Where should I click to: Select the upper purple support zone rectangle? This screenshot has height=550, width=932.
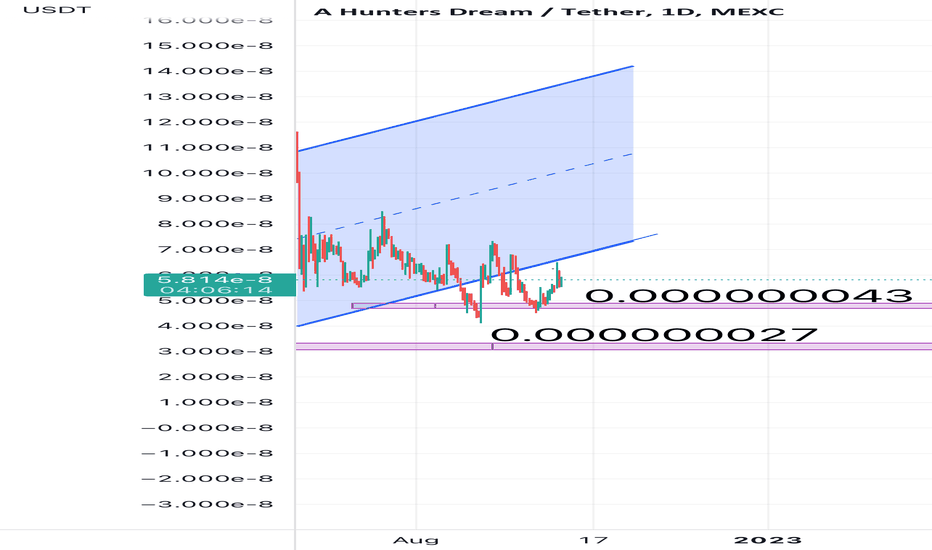coord(642,306)
